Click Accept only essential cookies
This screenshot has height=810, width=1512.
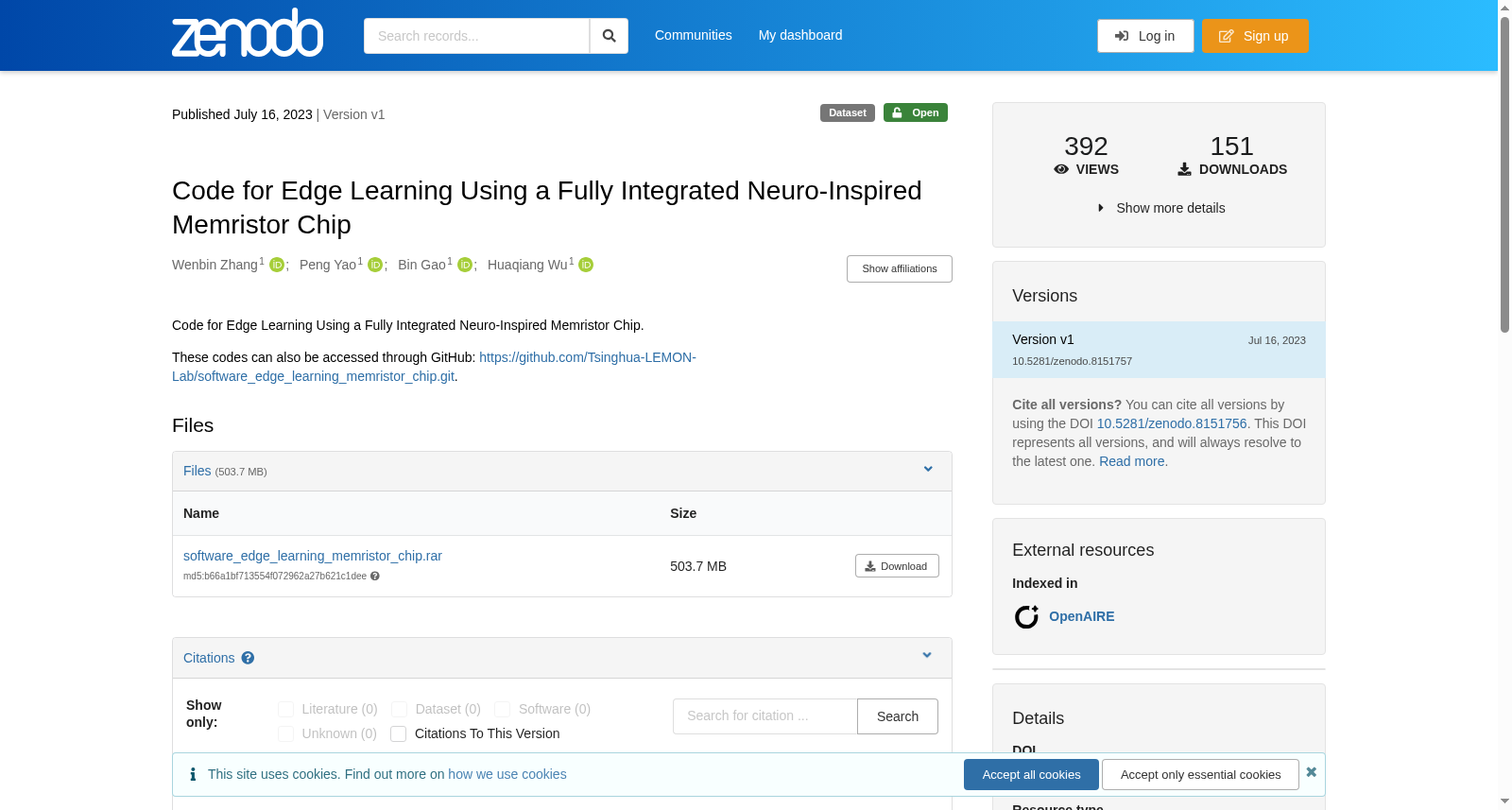tap(1200, 774)
